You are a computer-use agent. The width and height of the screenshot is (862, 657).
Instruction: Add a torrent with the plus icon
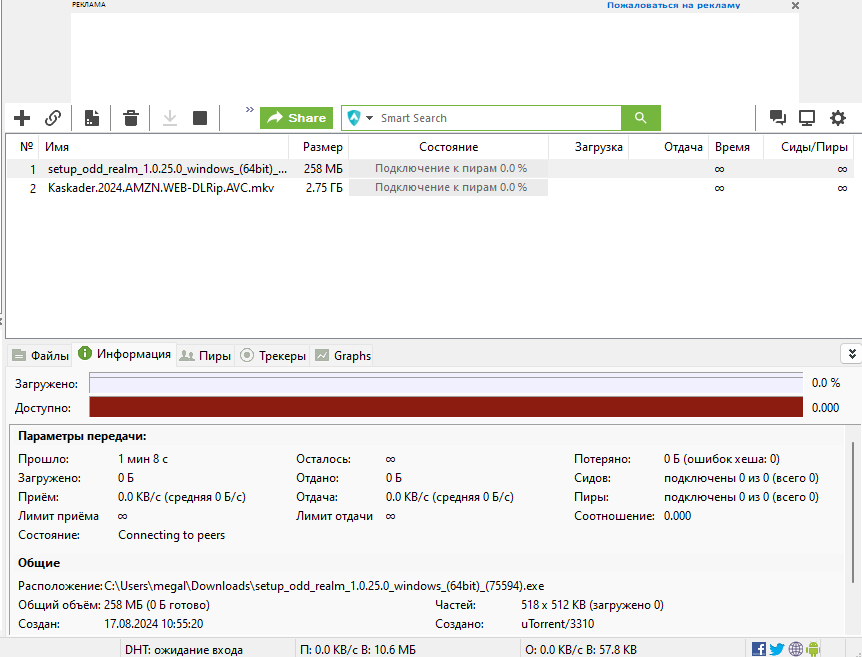click(x=22, y=118)
